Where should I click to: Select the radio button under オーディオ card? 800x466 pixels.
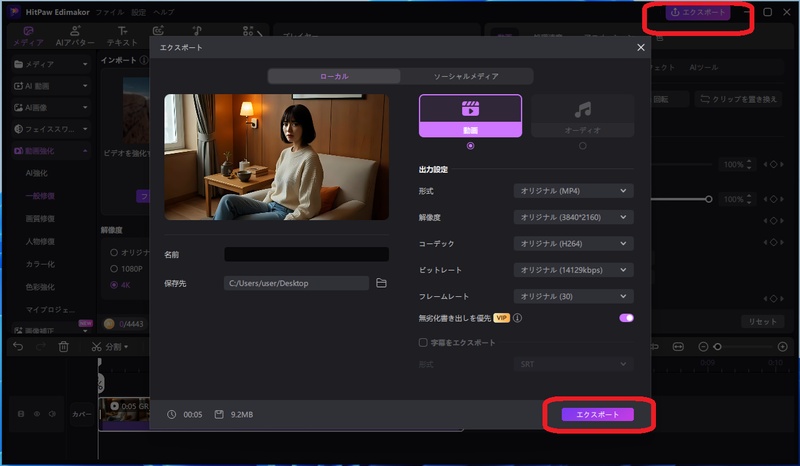[583, 146]
